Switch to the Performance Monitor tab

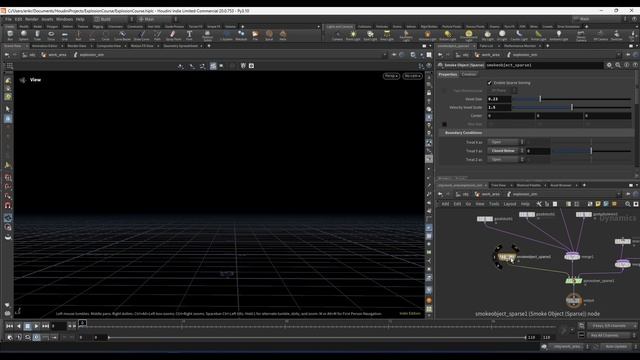point(520,46)
